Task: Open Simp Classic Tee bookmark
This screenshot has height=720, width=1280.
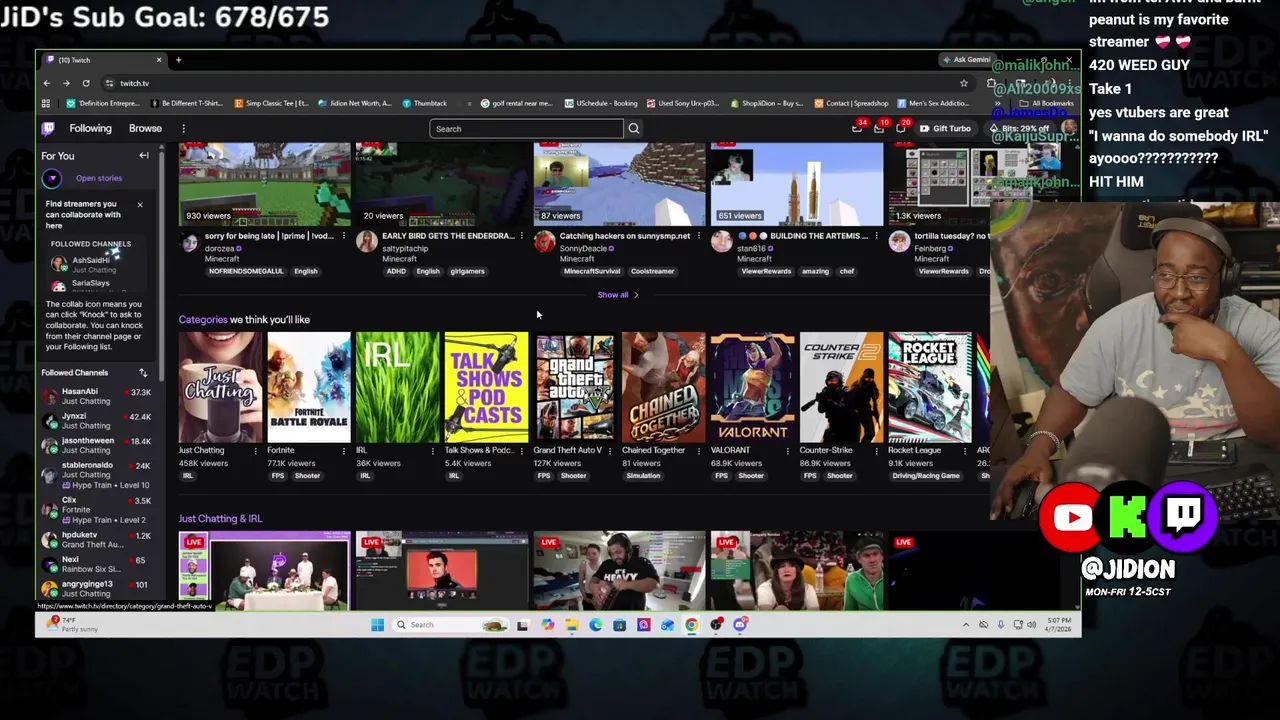Action: 272,103
